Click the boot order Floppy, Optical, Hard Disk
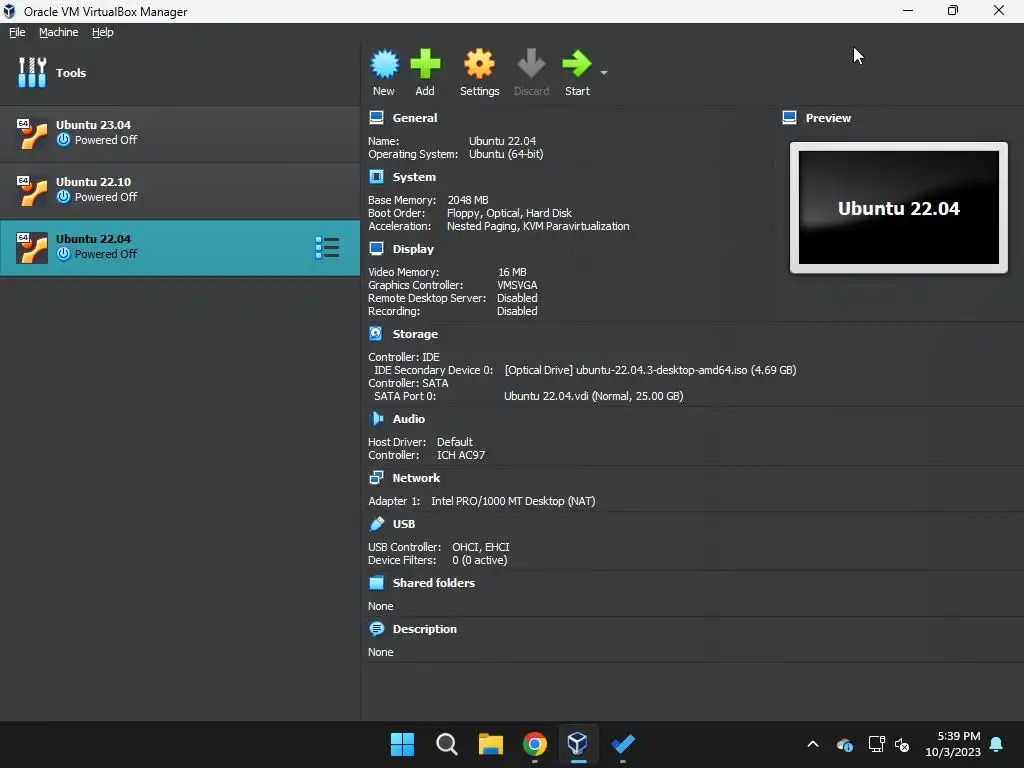The image size is (1024, 768). tap(509, 213)
